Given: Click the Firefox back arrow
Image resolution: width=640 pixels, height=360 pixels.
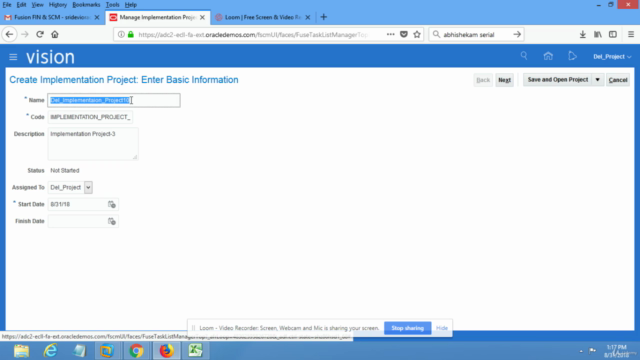Looking at the screenshot, I should (9, 35).
